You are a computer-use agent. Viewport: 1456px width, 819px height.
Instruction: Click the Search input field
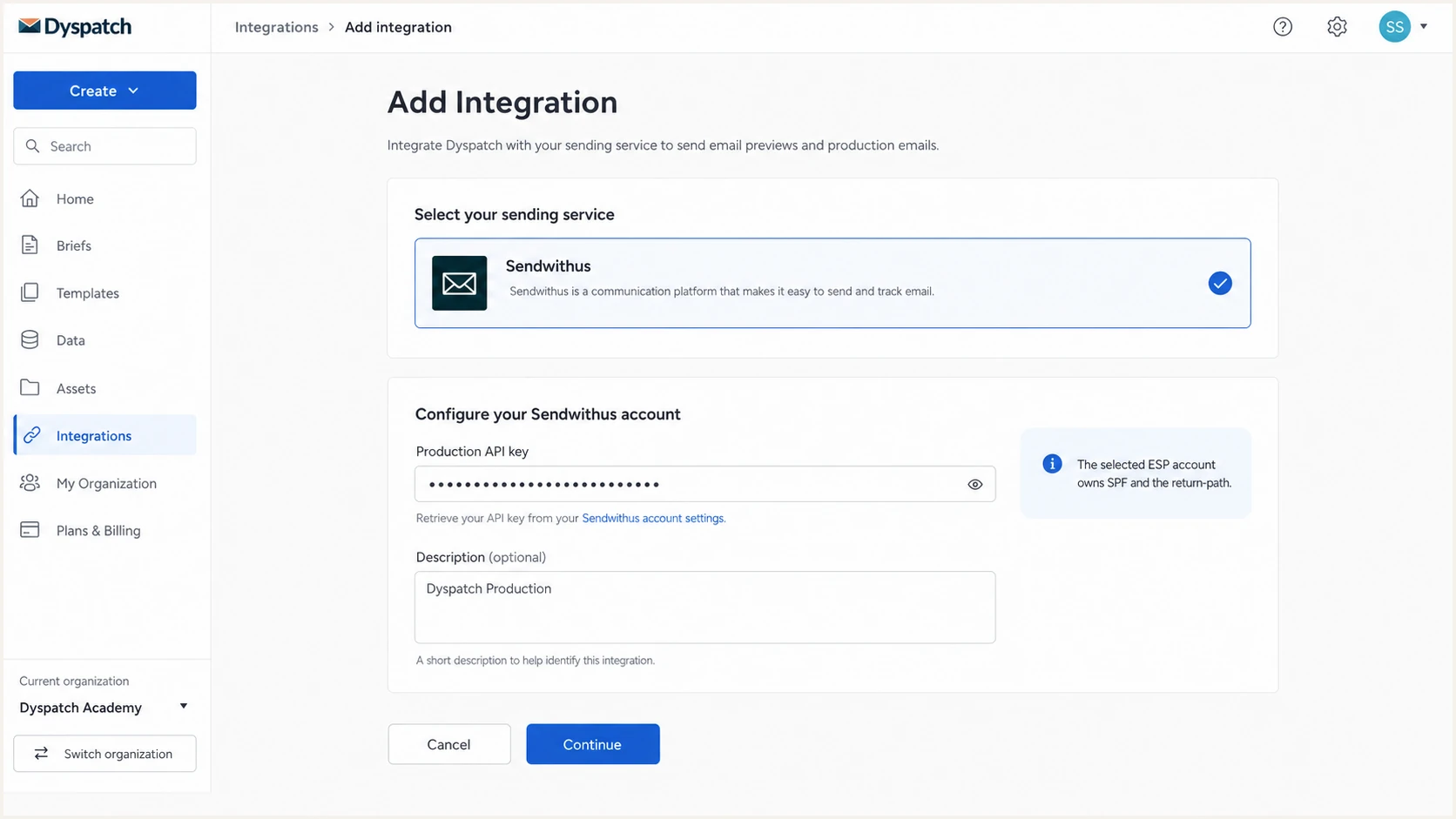(104, 146)
